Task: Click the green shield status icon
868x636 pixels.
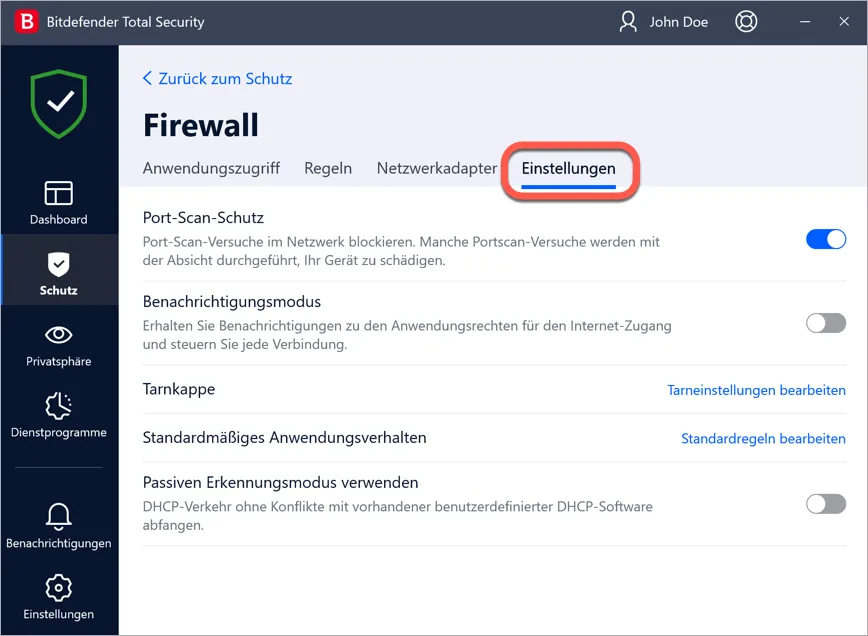Action: click(x=59, y=103)
